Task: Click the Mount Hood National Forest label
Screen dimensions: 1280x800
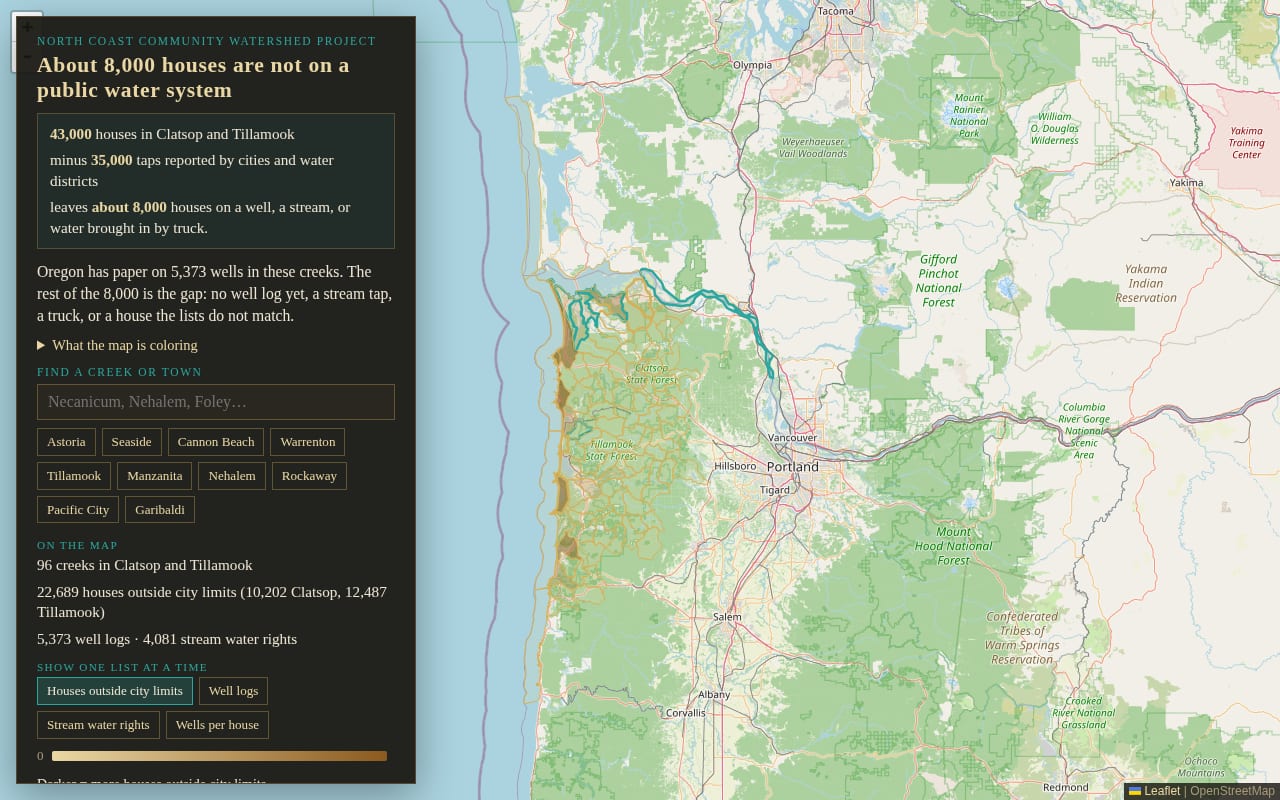Action: (953, 546)
